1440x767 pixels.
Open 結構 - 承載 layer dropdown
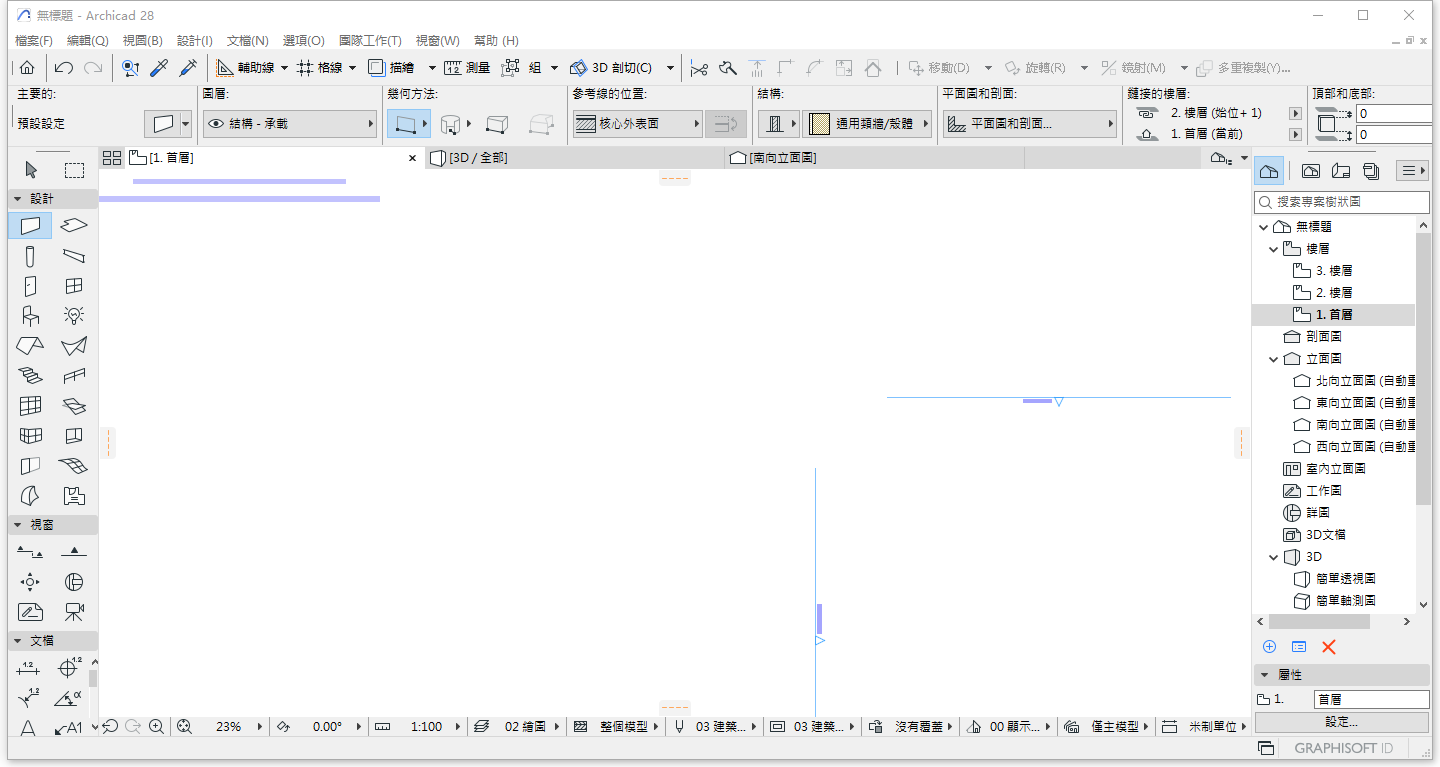point(290,124)
